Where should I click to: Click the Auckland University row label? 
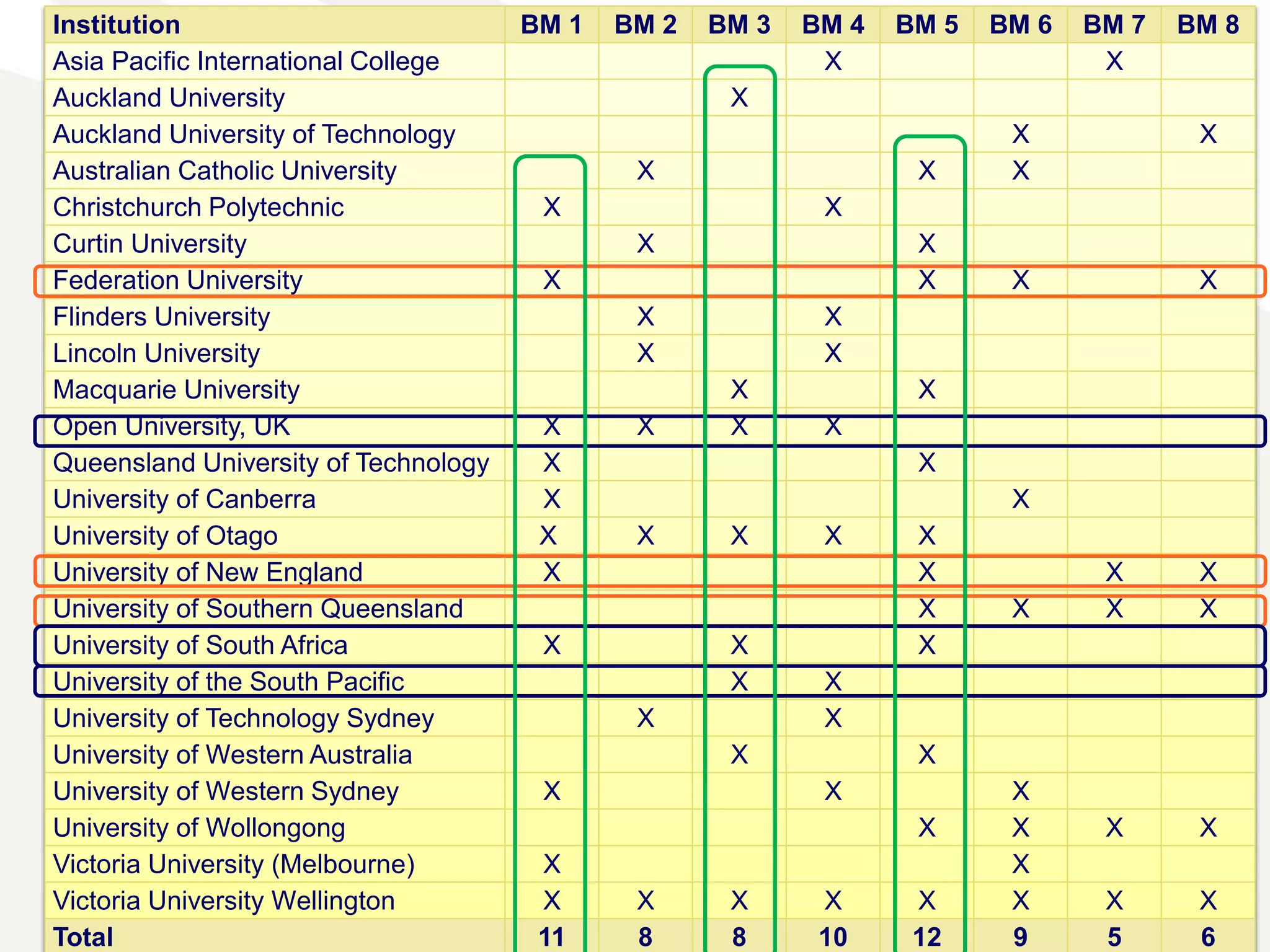tap(169, 98)
